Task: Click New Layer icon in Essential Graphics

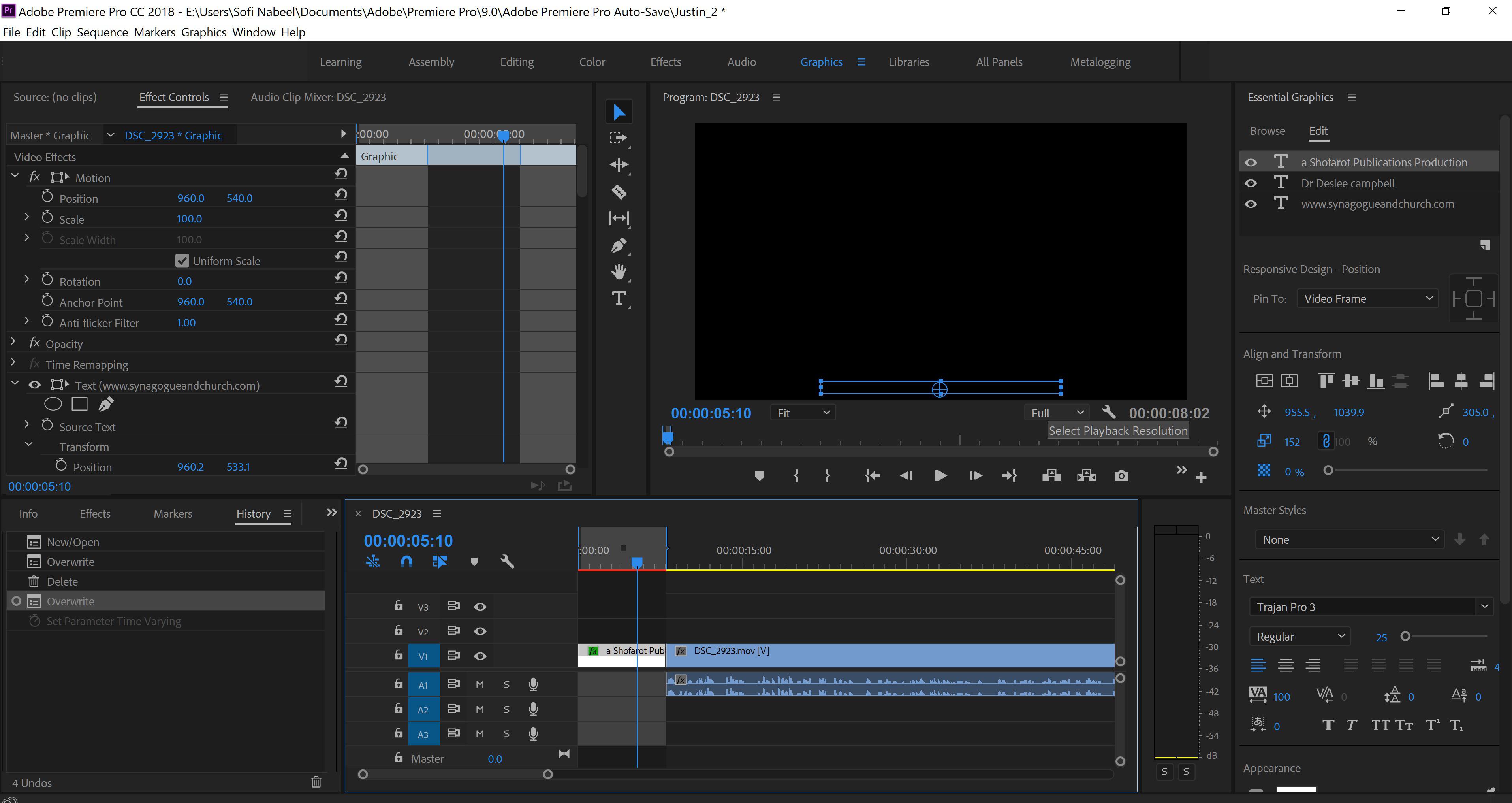Action: tap(1485, 245)
